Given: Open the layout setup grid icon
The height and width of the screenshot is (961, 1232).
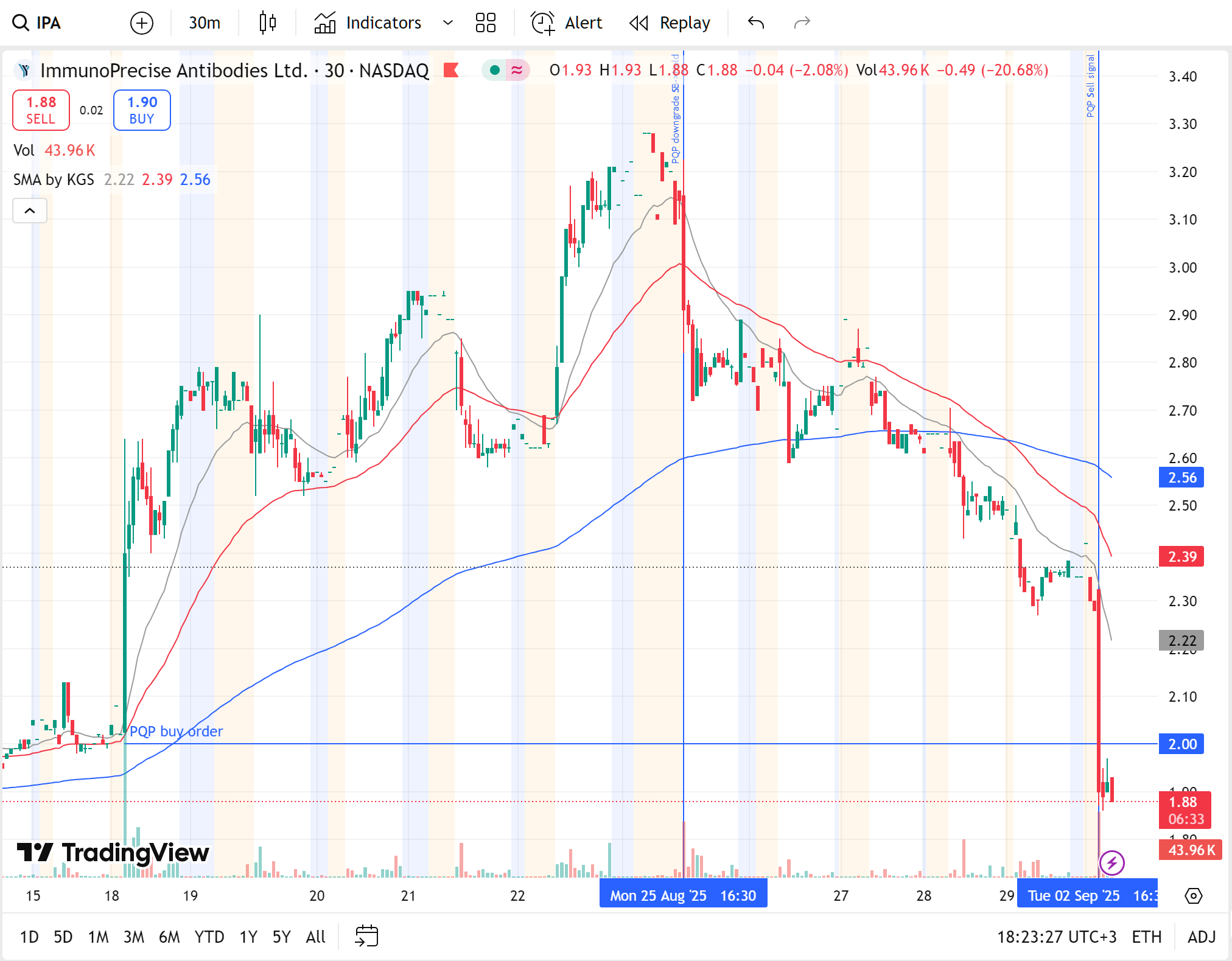Looking at the screenshot, I should pyautogui.click(x=485, y=23).
